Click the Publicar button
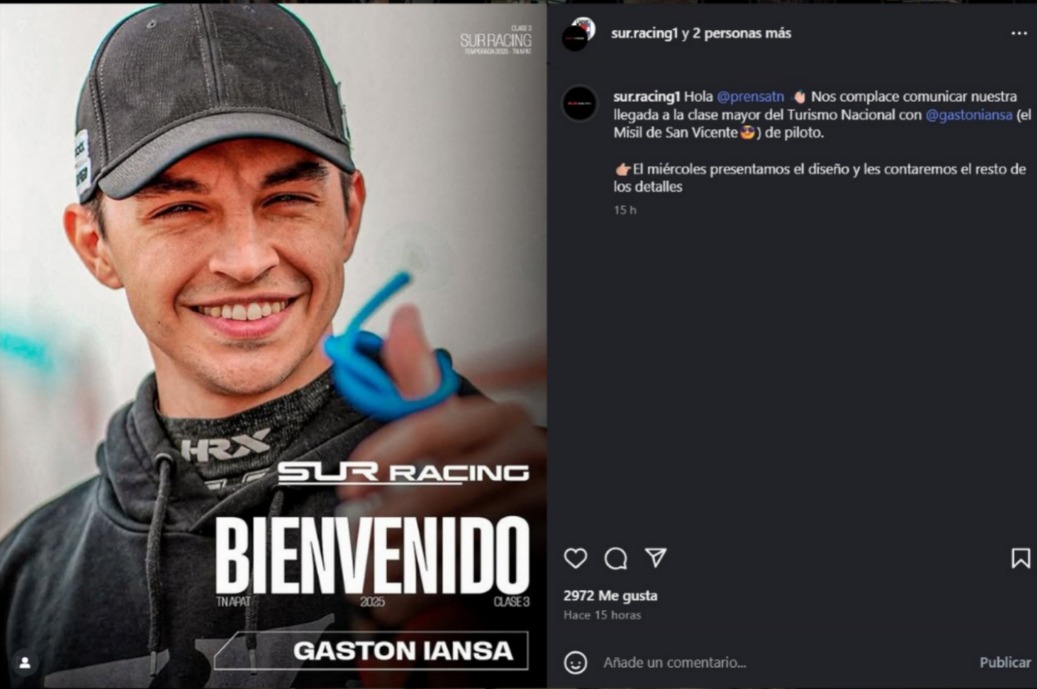This screenshot has width=1037, height=689. [1005, 663]
